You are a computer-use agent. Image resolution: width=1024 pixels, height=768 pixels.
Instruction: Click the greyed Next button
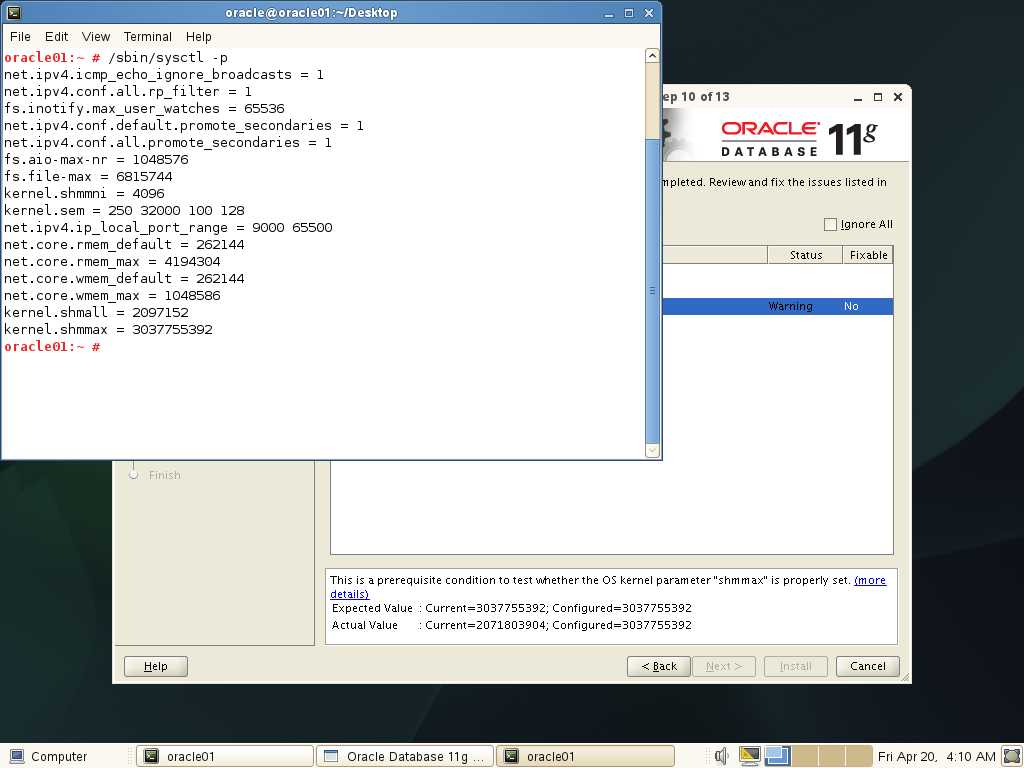(x=724, y=666)
